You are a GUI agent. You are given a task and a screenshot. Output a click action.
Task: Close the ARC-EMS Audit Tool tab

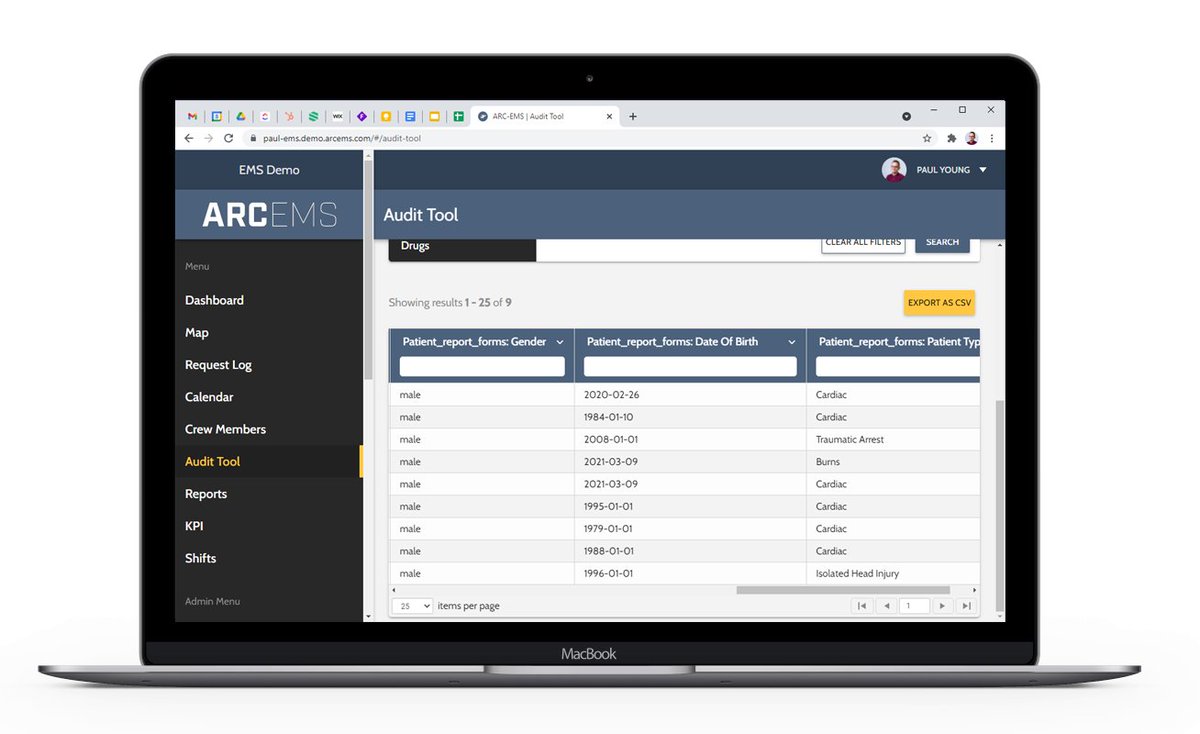click(610, 116)
